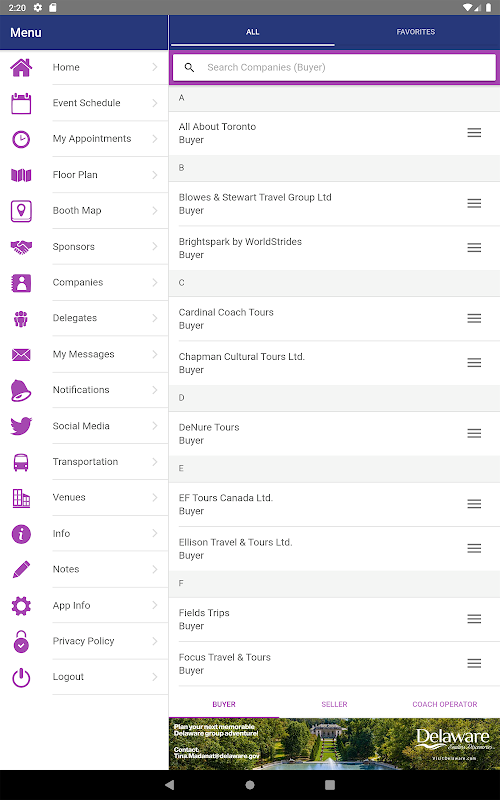Viewport: 500px width, 800px height.
Task: Open the Home house icon
Action: [21, 67]
